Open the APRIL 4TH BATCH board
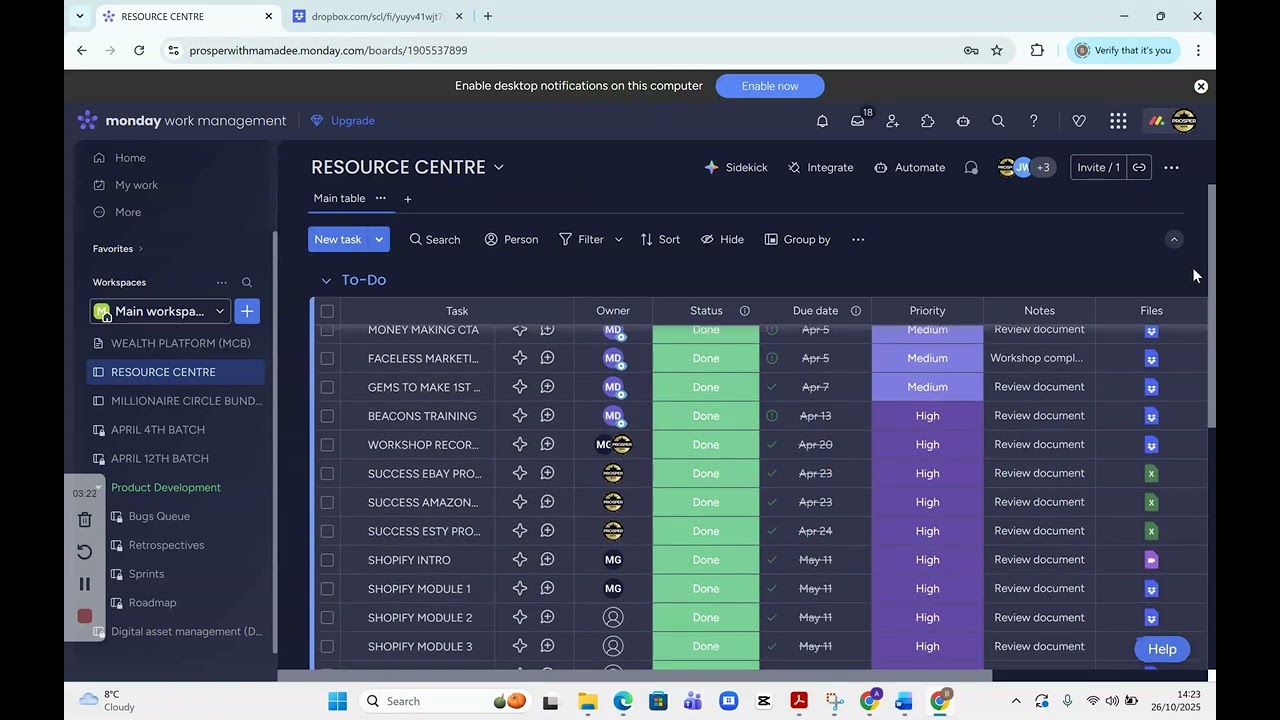Image resolution: width=1280 pixels, height=720 pixels. (158, 430)
